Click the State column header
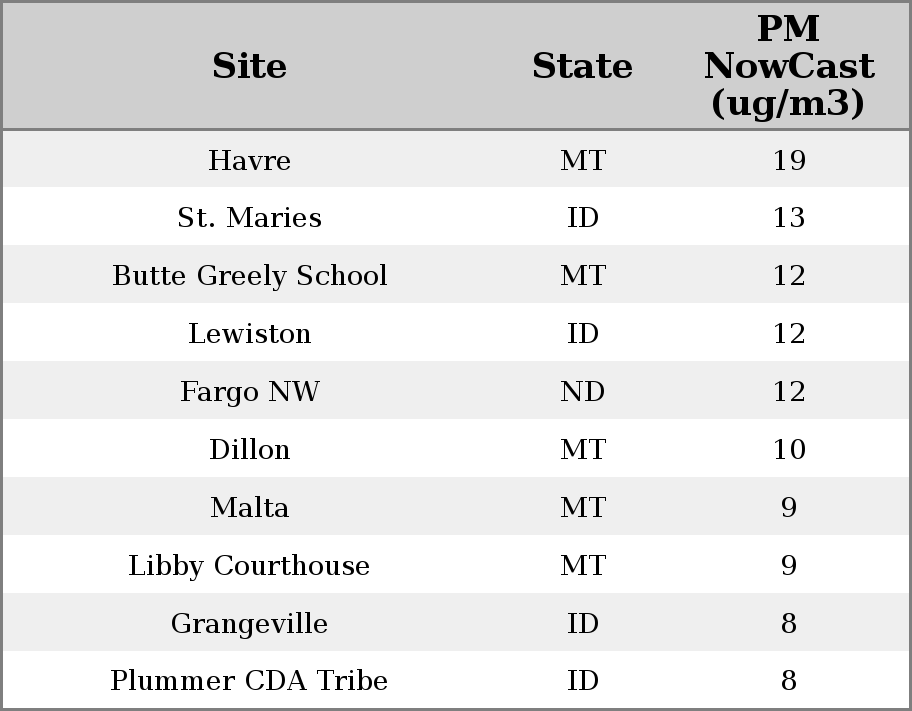Screen dimensions: 912x711 click(x=582, y=66)
